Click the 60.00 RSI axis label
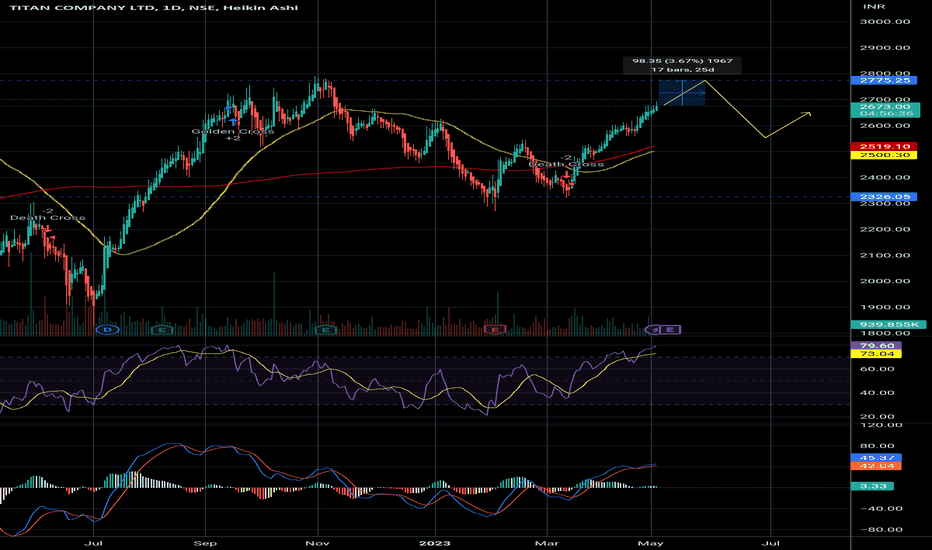 (877, 369)
